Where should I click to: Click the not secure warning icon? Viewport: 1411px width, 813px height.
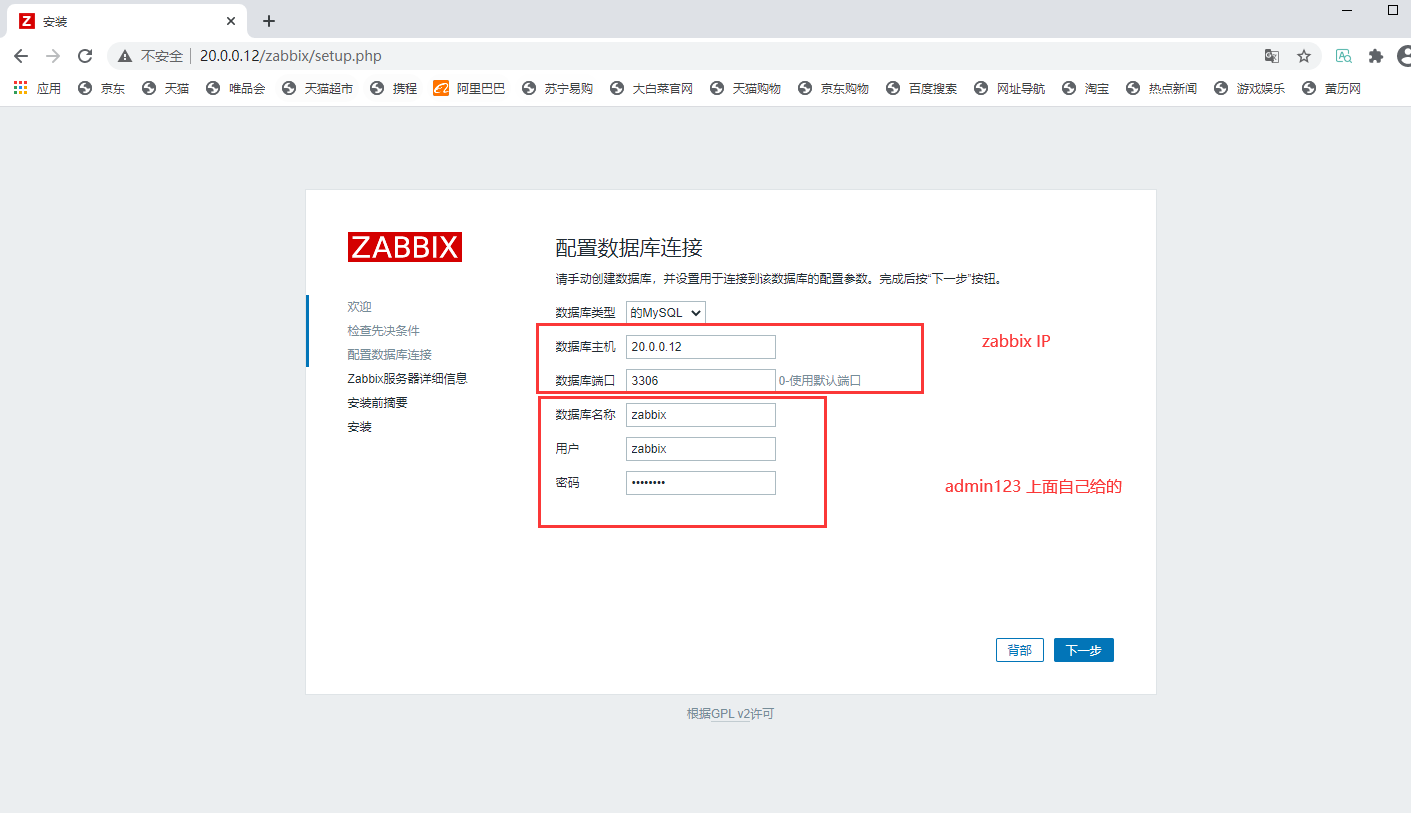[x=125, y=56]
